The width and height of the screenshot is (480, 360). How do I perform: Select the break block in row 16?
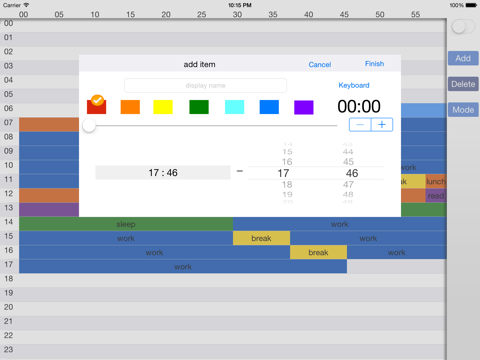coord(318,252)
